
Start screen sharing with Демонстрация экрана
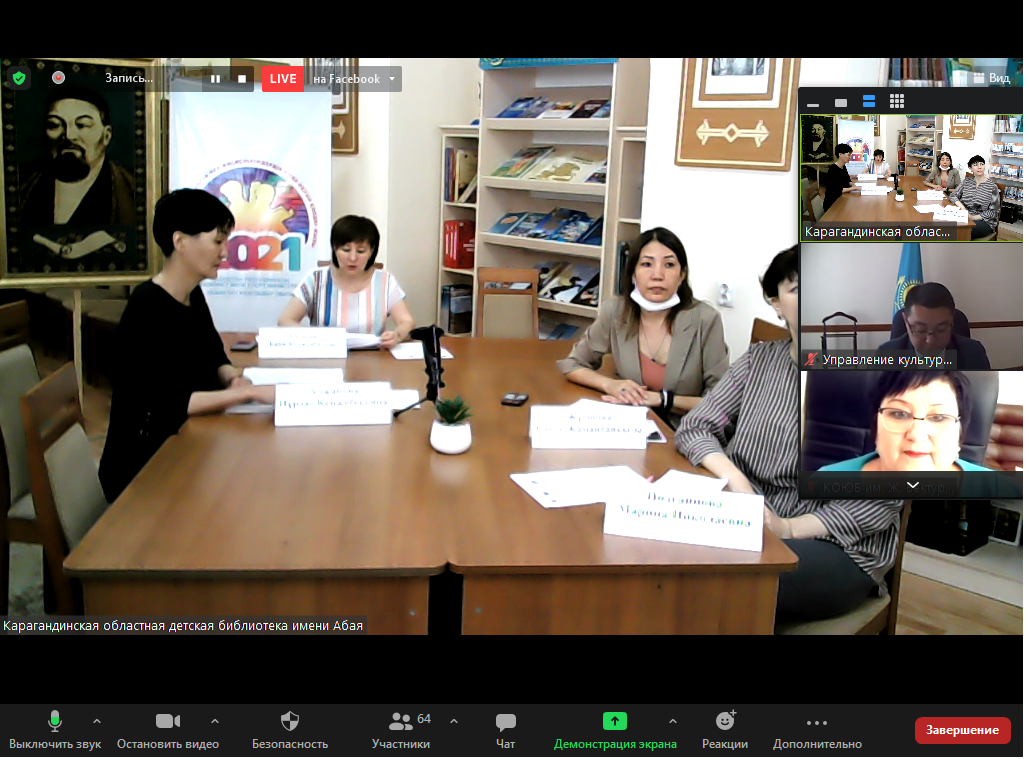click(x=615, y=729)
